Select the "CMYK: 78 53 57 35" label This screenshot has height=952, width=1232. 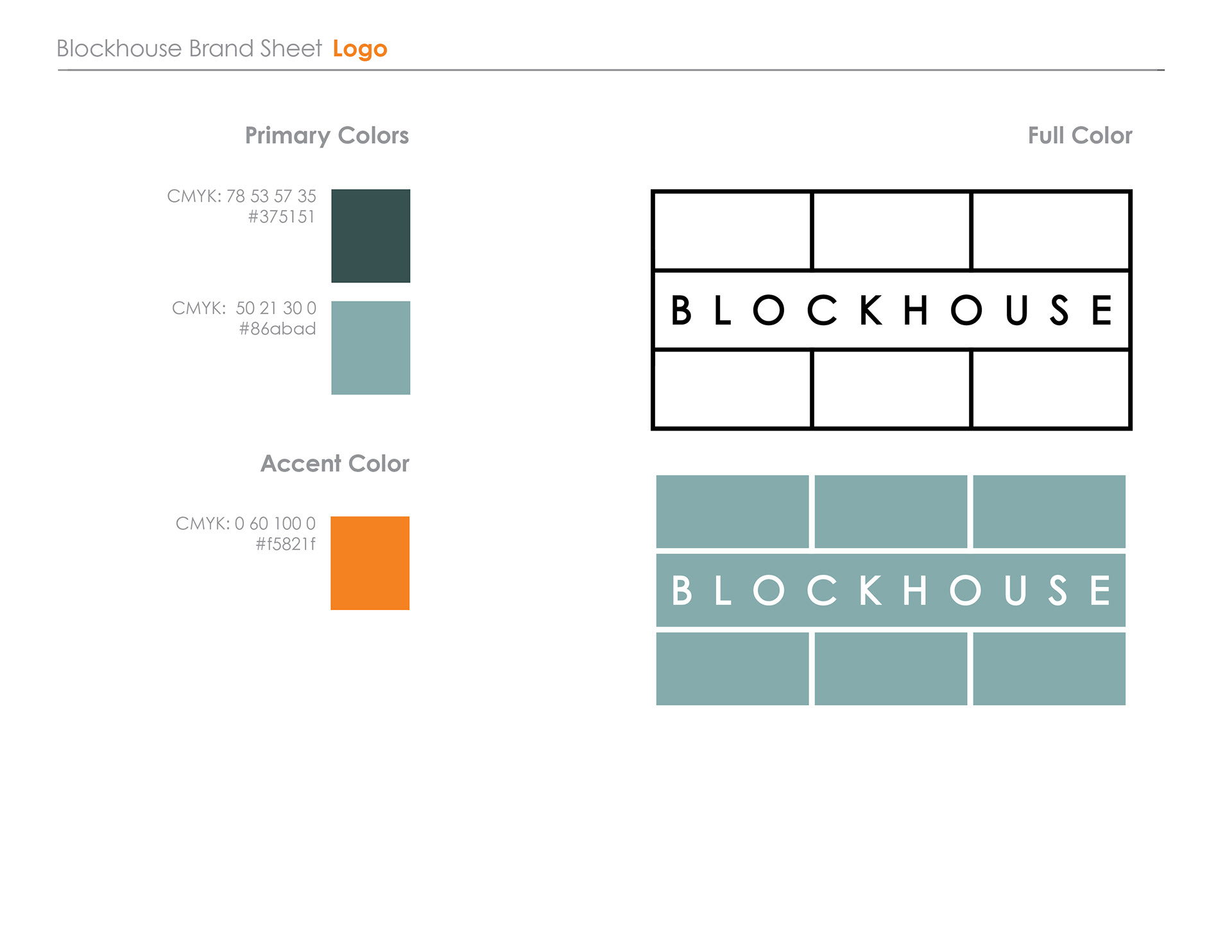point(241,196)
